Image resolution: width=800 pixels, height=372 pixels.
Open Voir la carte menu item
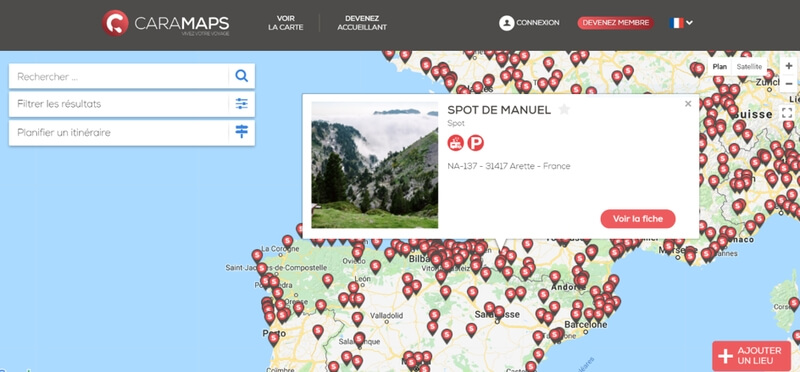286,23
